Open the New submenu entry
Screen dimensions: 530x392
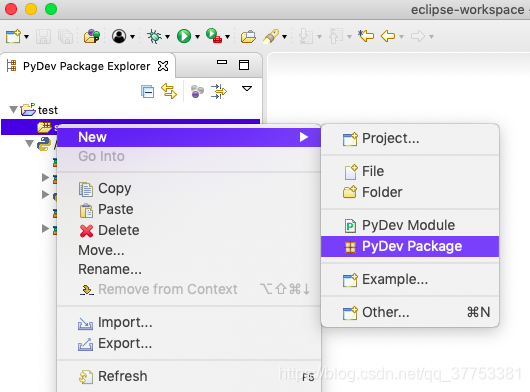pos(189,137)
